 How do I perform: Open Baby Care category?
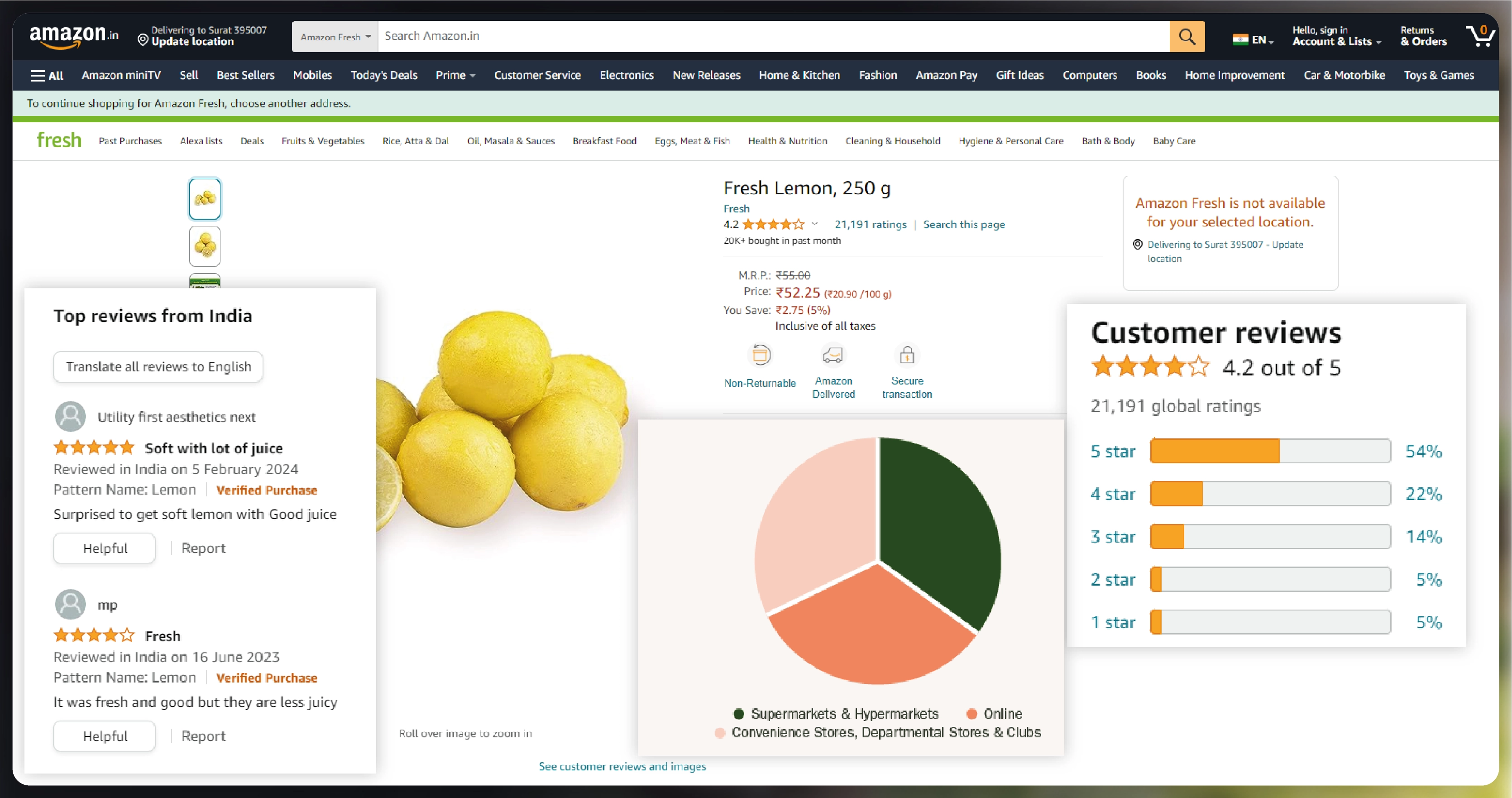pyautogui.click(x=1174, y=141)
